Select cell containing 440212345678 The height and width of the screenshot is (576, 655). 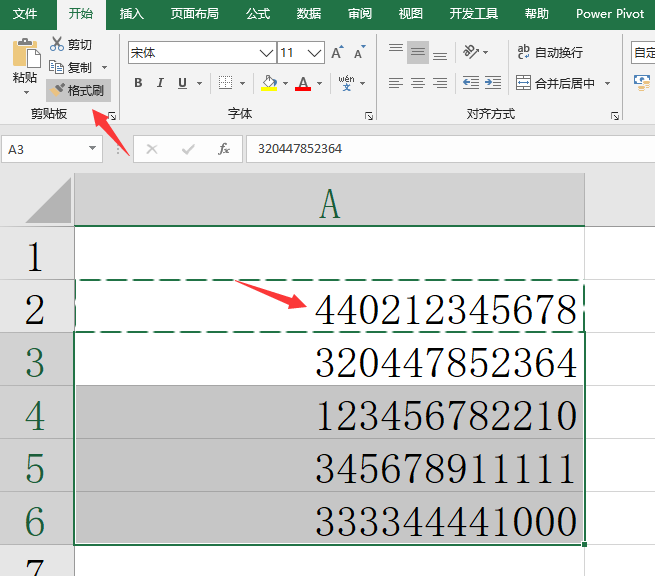[x=330, y=306]
